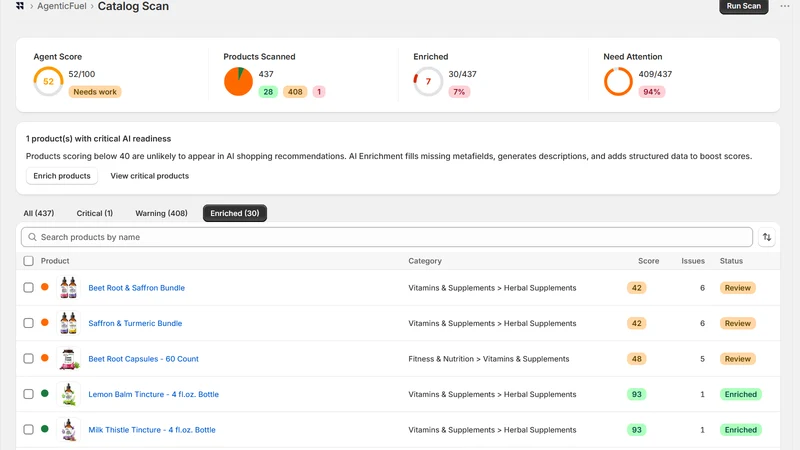Screen dimensions: 800x450
Task: Click Enriched status for Lemon Balm Tincture
Action: [x=741, y=394]
